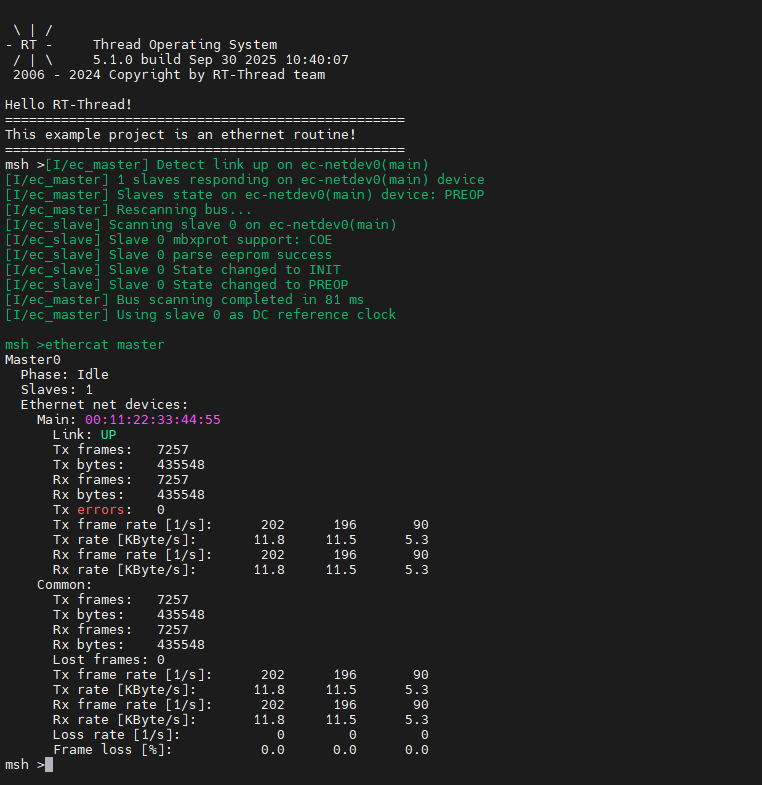
Task: Click the typed 'ethercat master' command
Action: point(104,345)
